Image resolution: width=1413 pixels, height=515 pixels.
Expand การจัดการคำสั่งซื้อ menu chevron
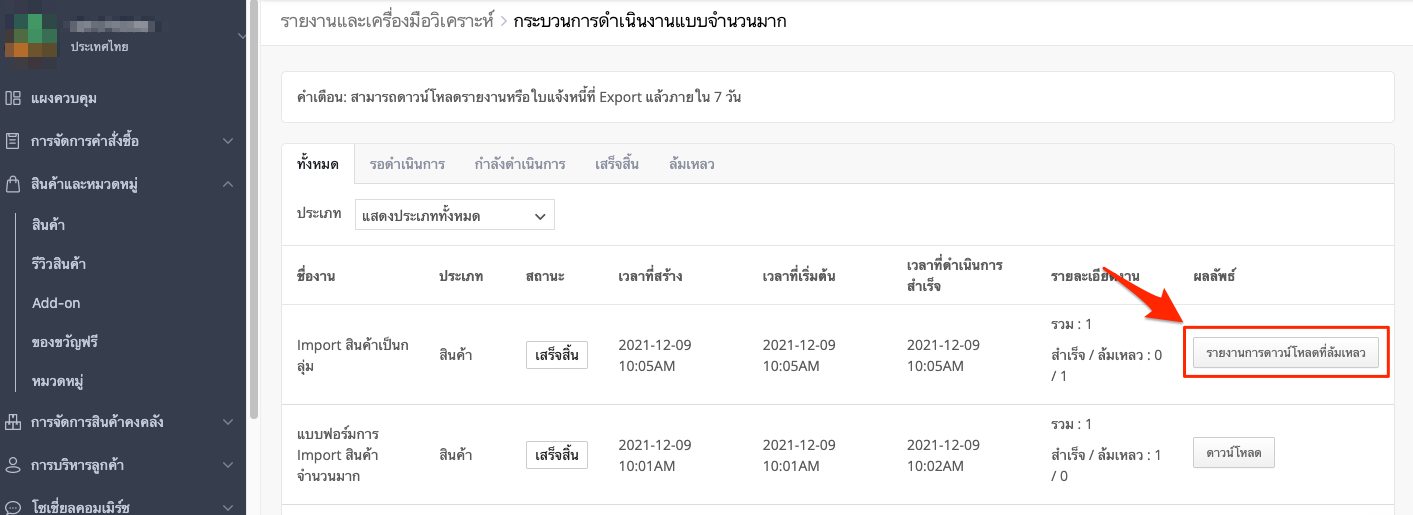click(228, 141)
